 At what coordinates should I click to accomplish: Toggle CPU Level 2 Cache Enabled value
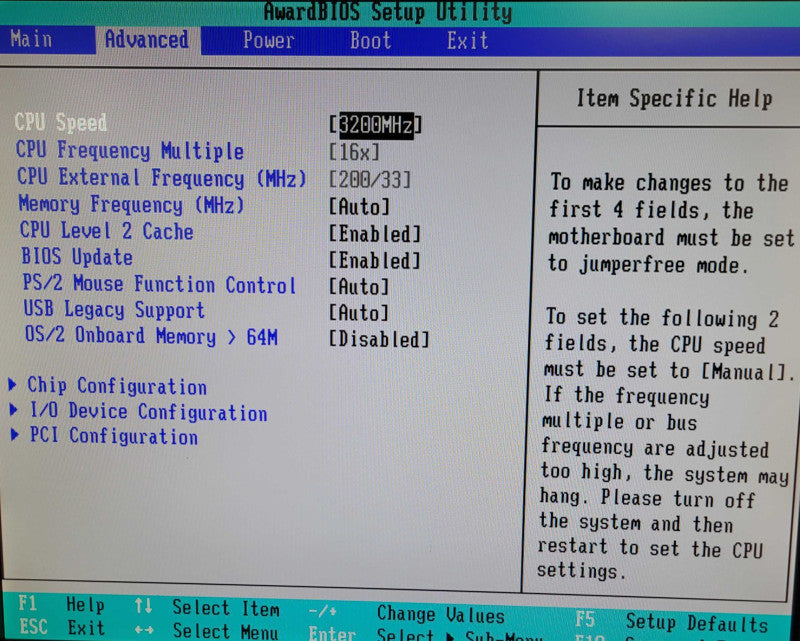tap(375, 234)
